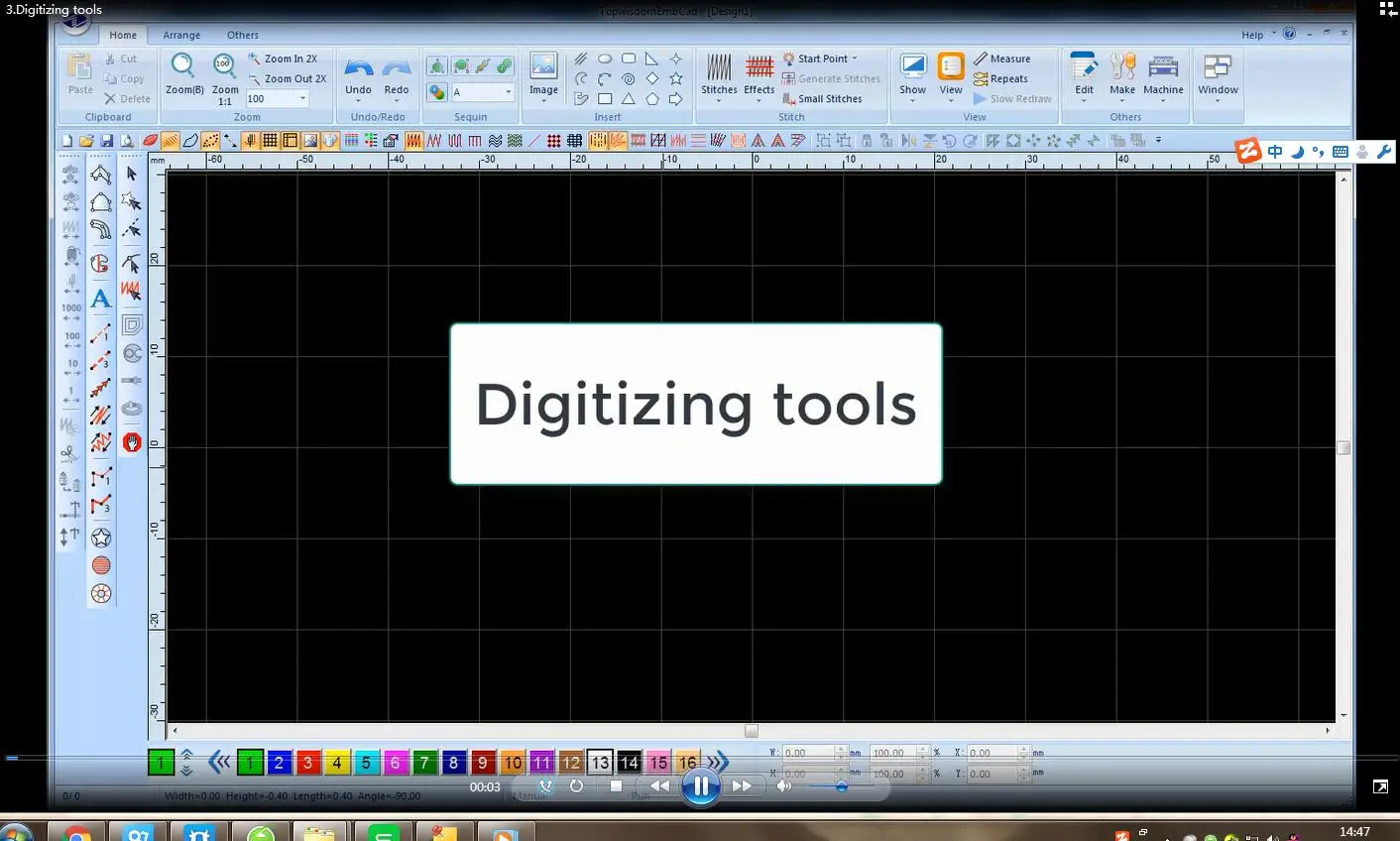Screen dimensions: 1400x841
Task: Open the Help menu
Action: click(1253, 35)
